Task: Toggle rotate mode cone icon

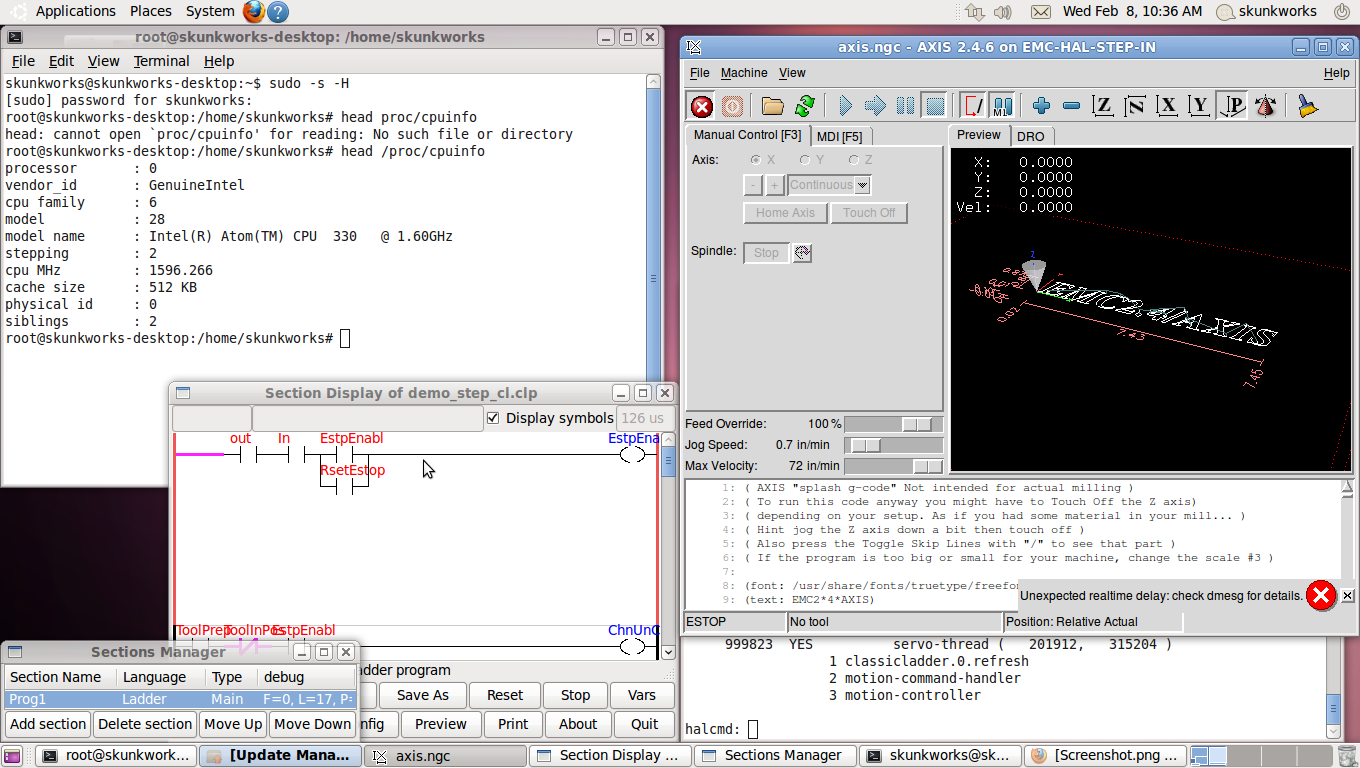Action: tap(1265, 106)
